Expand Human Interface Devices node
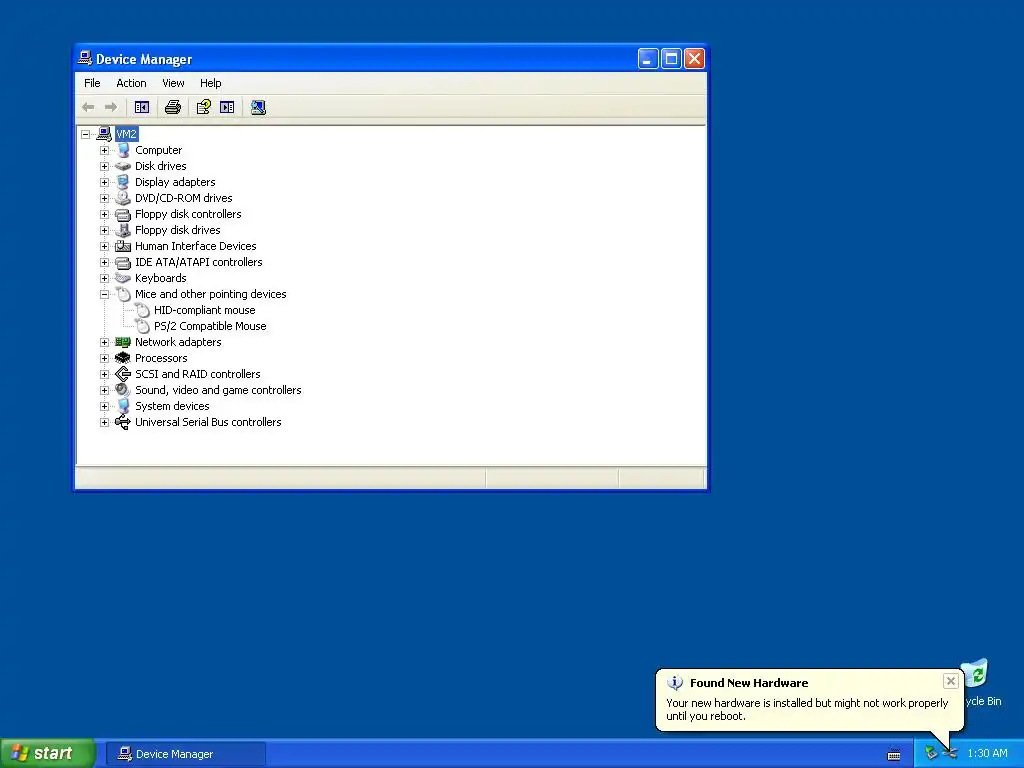The height and width of the screenshot is (768, 1024). pos(104,246)
